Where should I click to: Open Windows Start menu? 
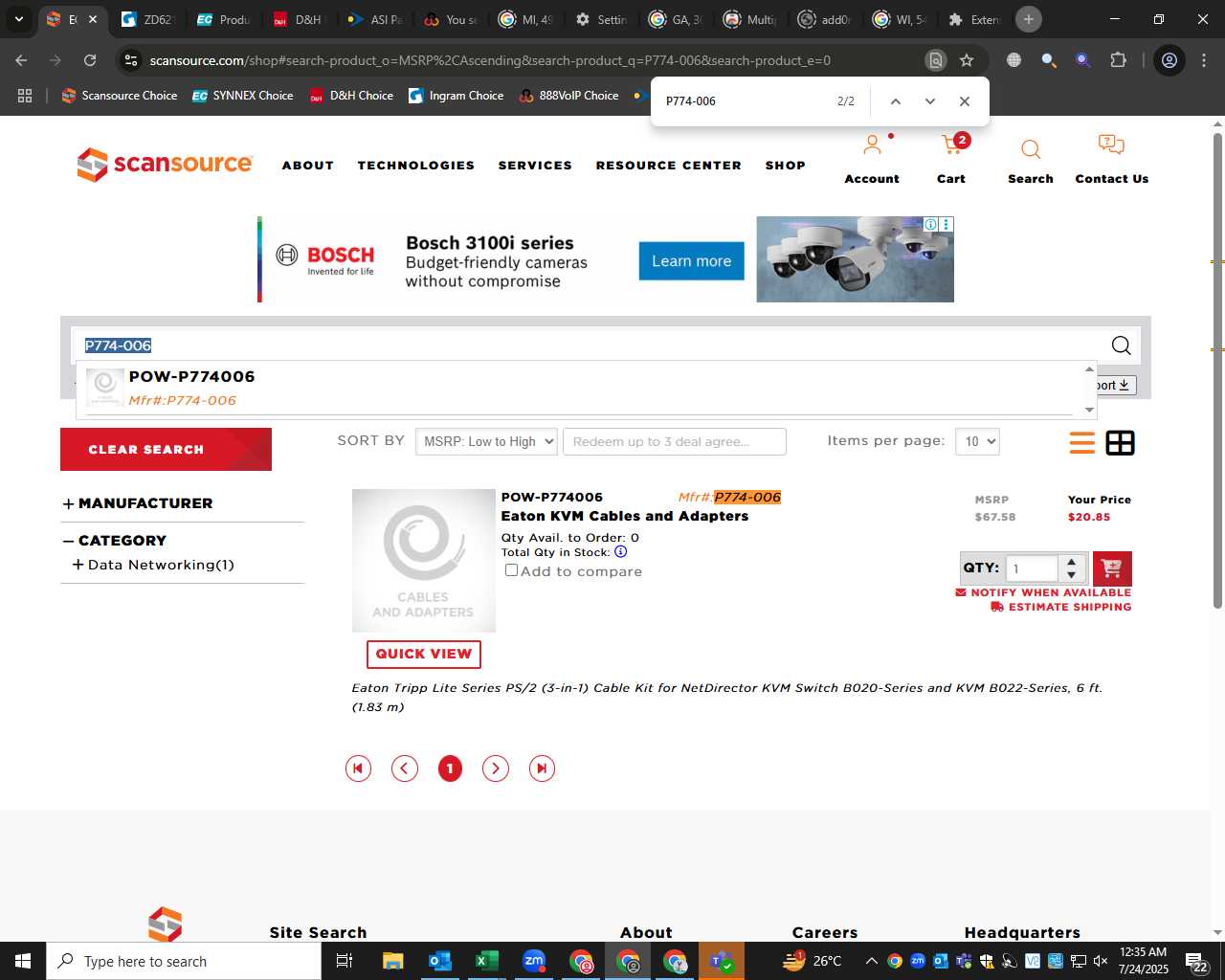coord(23,961)
